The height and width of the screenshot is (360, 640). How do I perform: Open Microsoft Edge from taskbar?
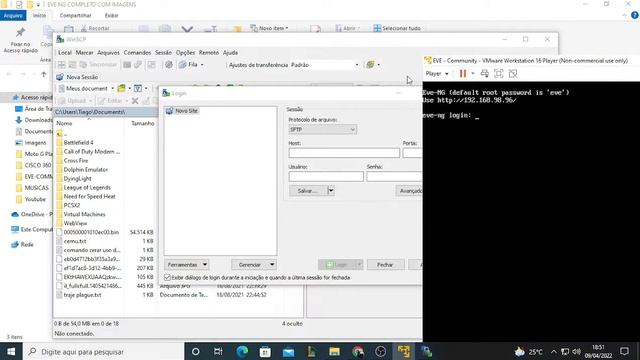pyautogui.click(x=242, y=351)
